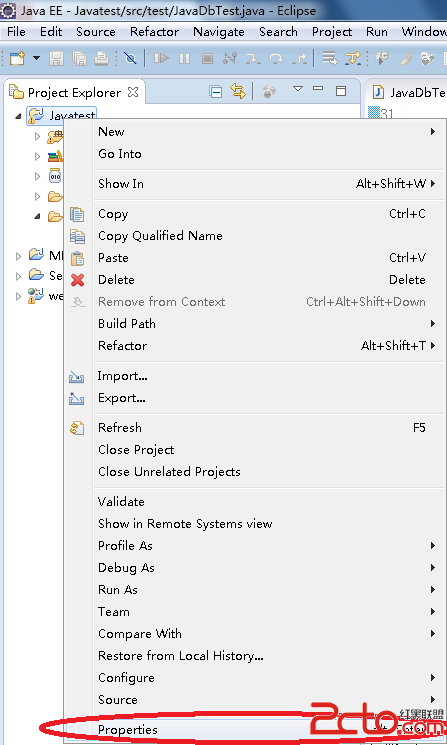This screenshot has width=447, height=745.
Task: Expand the library node under Javatest
Action: click(38, 156)
